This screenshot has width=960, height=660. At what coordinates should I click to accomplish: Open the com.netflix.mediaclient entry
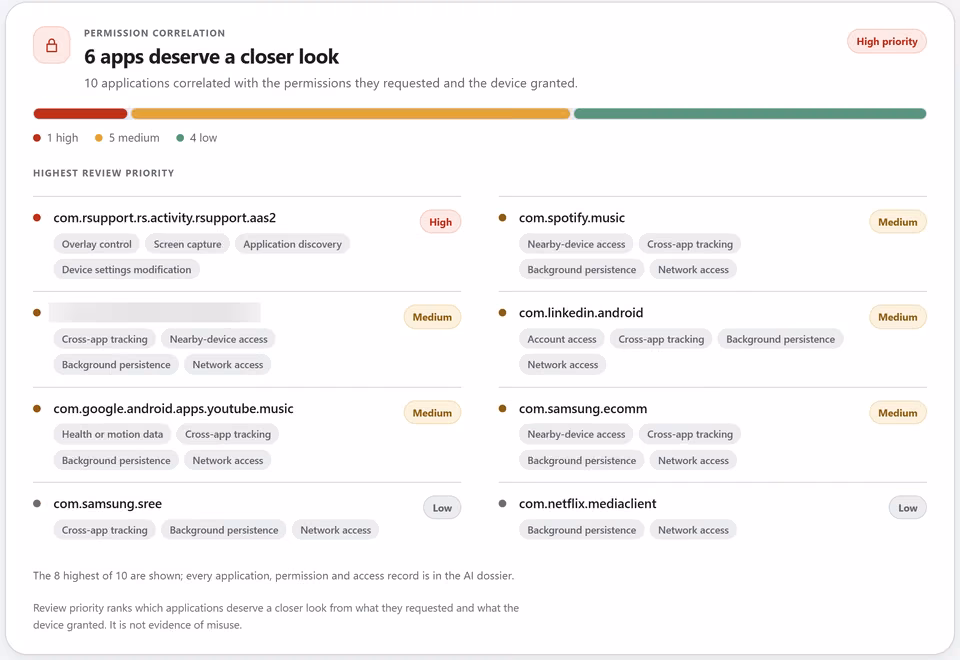pos(588,503)
